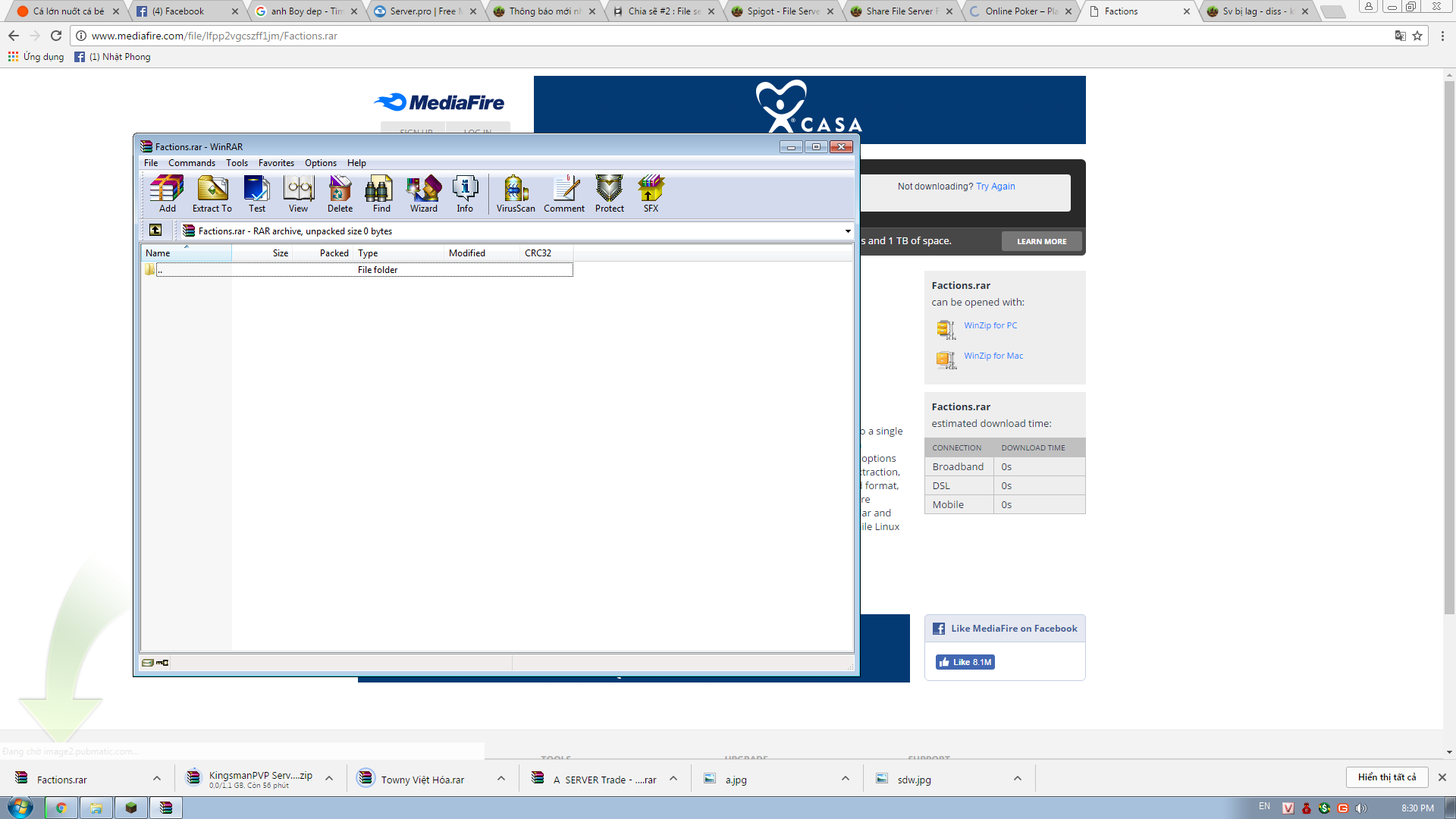Click the Add archive icon
This screenshot has width=1456, height=819.
(167, 193)
